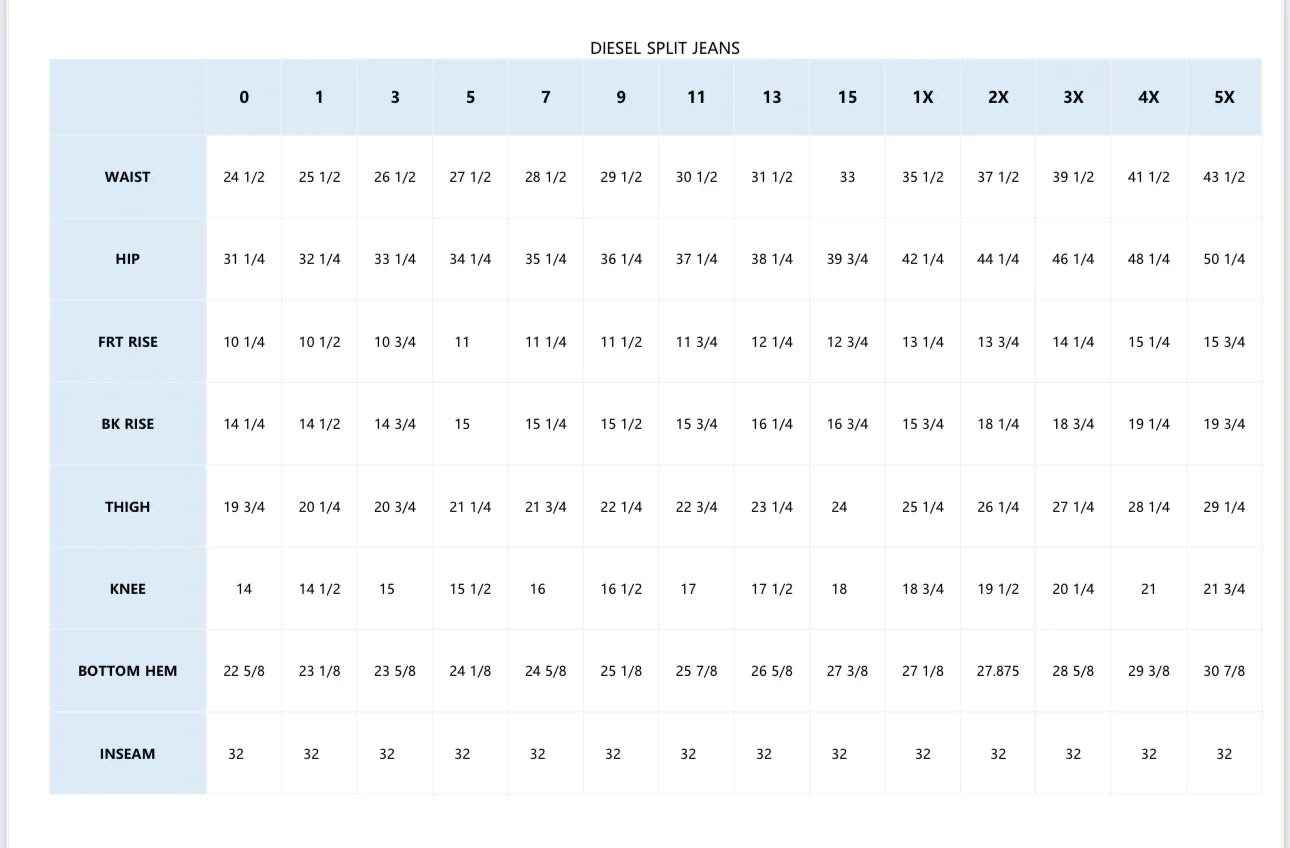Select the HIP row header
This screenshot has width=1290, height=848.
pos(127,259)
